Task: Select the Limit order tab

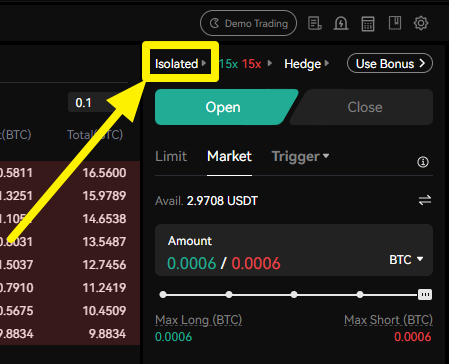Action: click(x=171, y=156)
